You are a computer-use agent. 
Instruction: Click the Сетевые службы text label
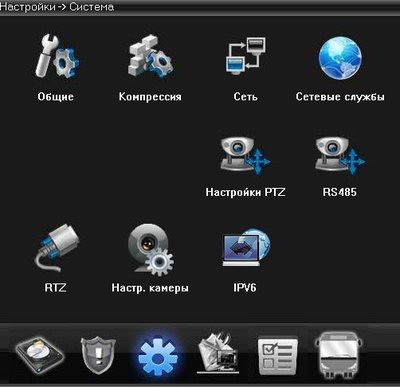coord(340,97)
